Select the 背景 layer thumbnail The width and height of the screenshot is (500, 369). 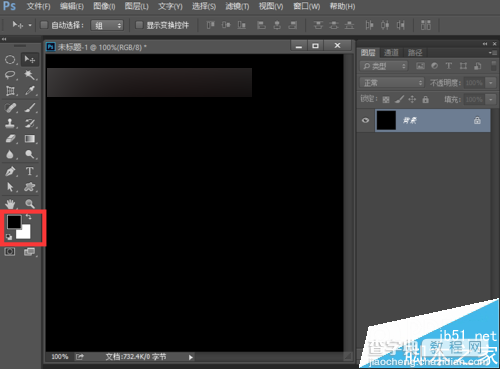pos(386,120)
